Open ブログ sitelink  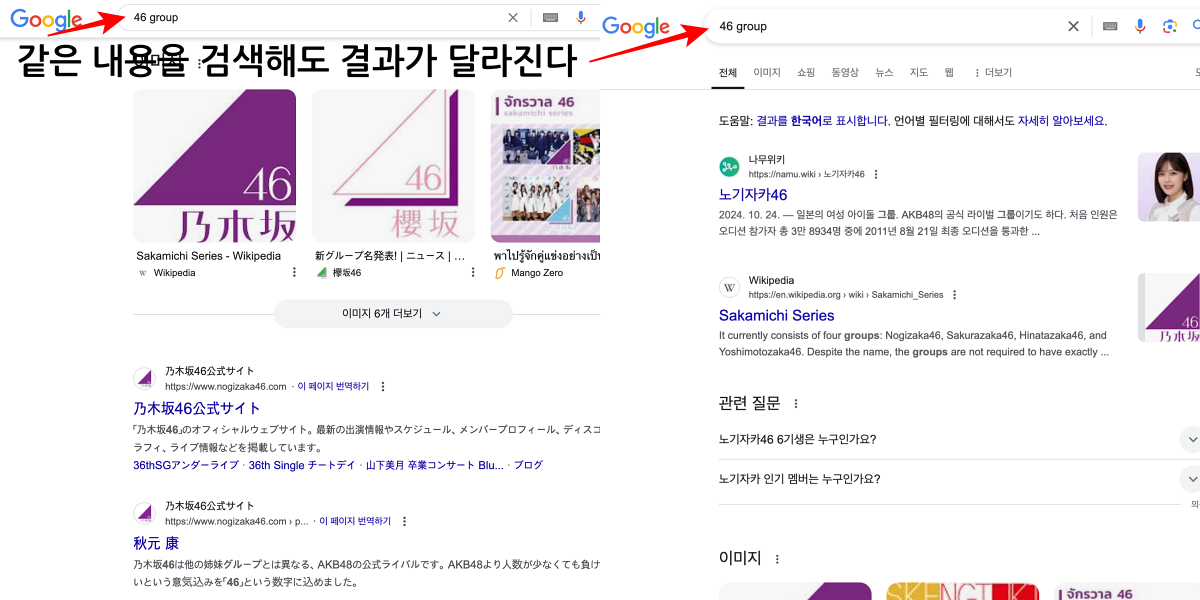[x=528, y=465]
